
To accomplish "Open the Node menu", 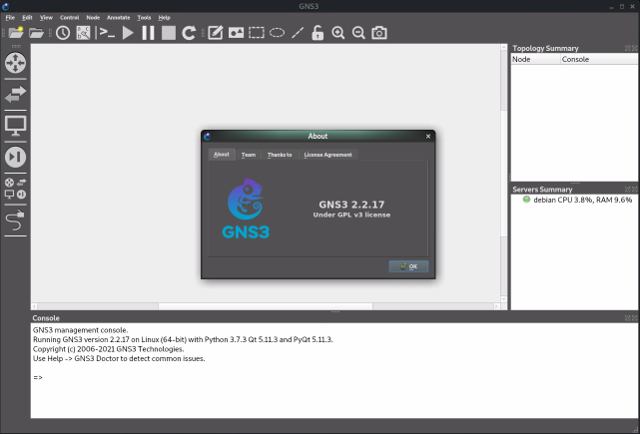I will point(93,18).
